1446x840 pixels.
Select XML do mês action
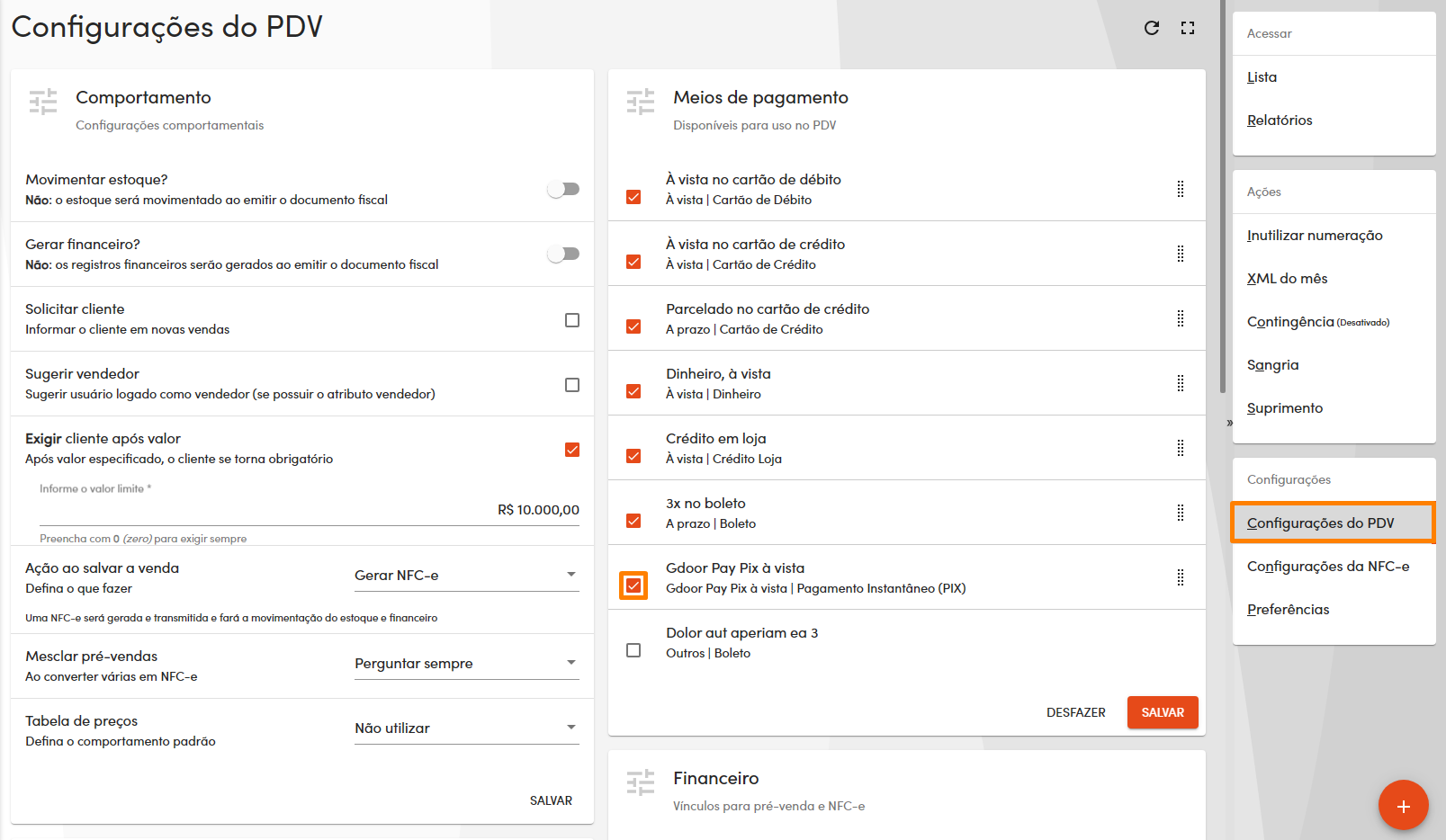coord(1334,279)
